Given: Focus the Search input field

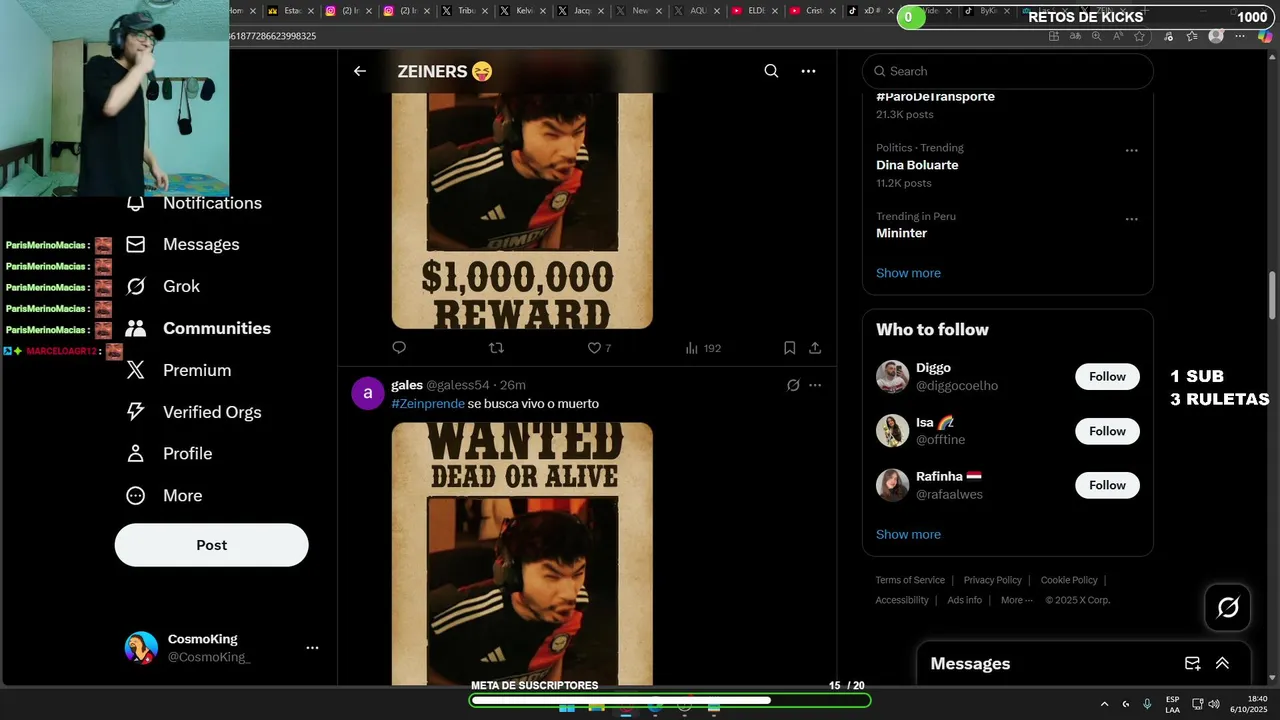Looking at the screenshot, I should pos(1008,71).
